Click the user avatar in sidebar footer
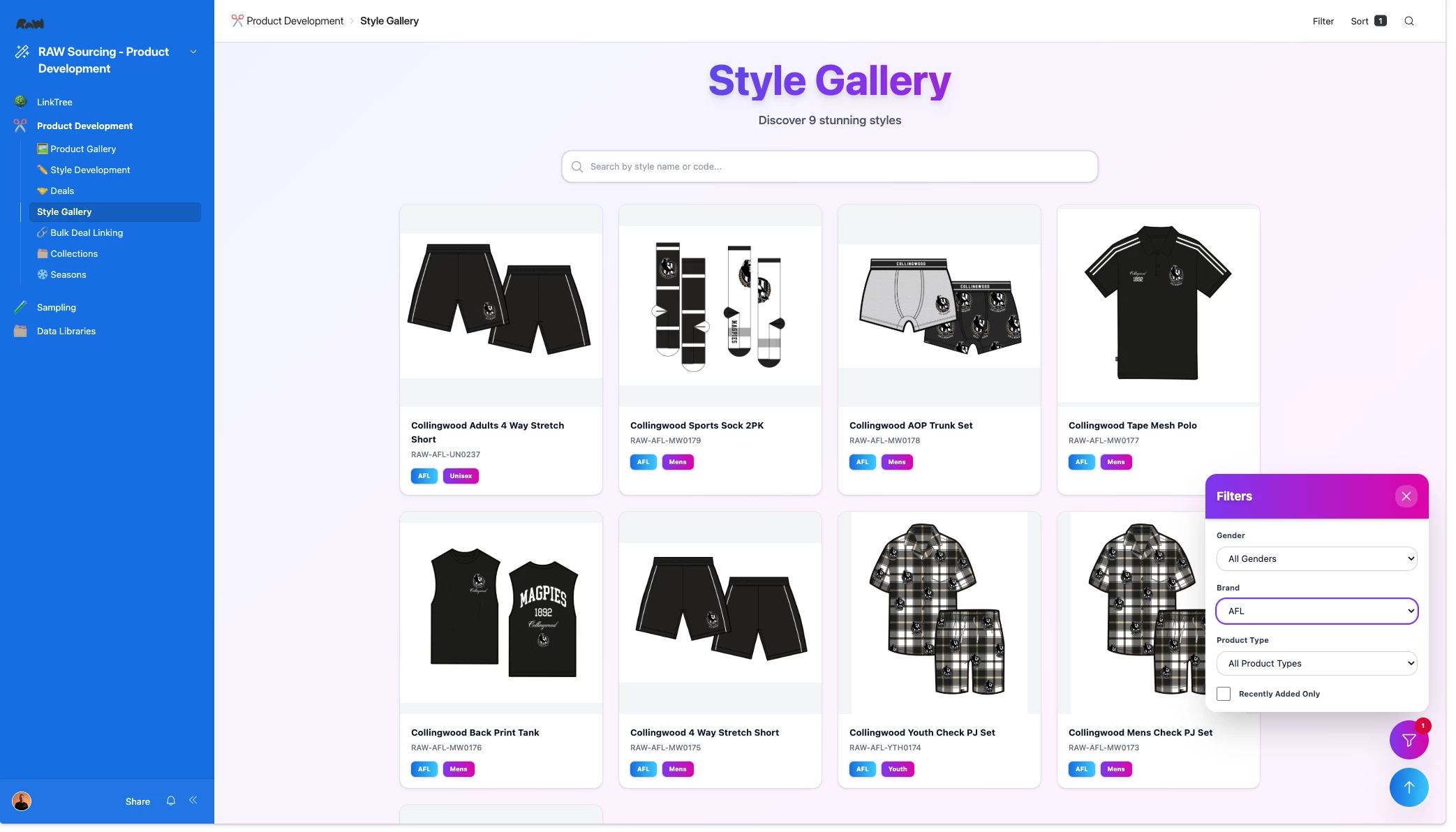Screen dimensions: 1456x832 [x=22, y=801]
